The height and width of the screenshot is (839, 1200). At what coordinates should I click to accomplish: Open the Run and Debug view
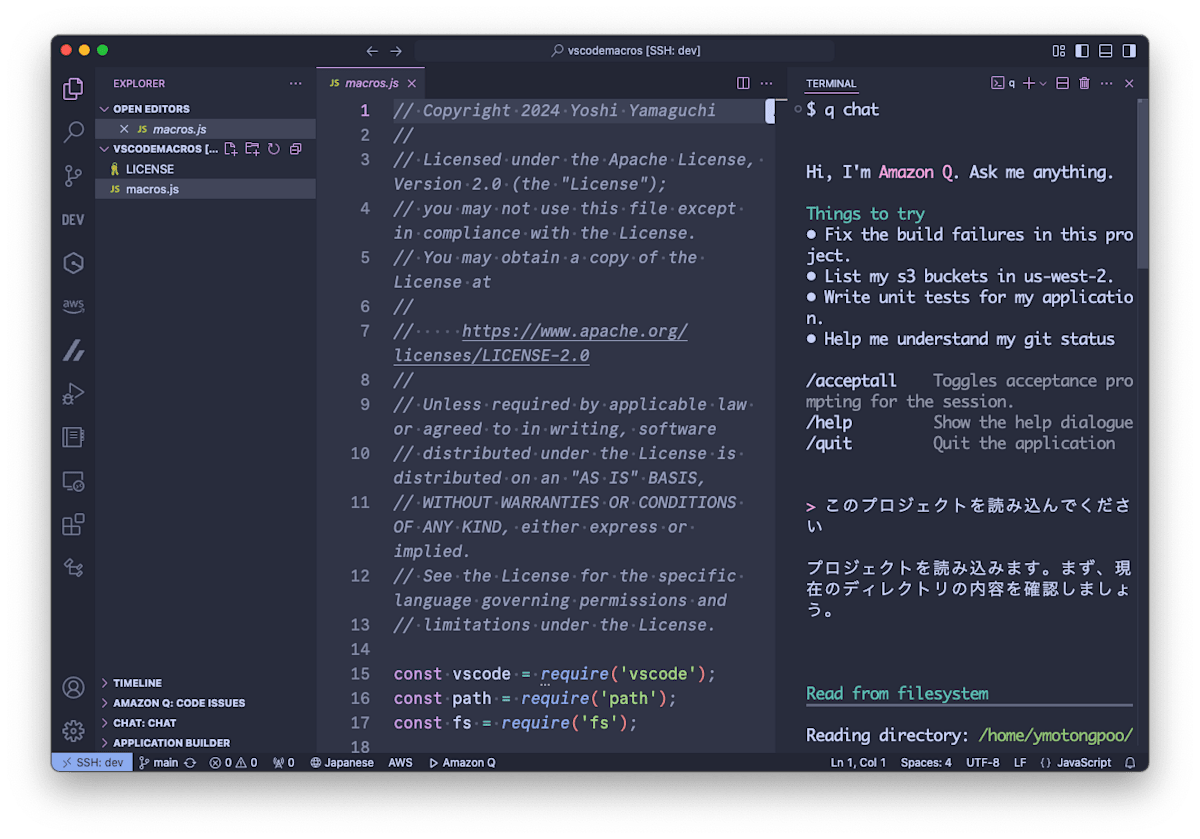(73, 394)
